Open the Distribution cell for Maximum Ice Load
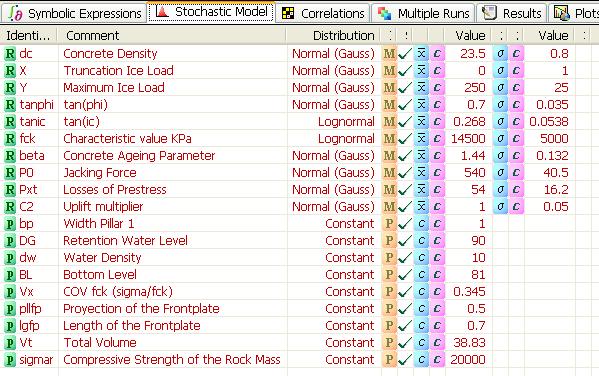Viewport: 599px width, 376px height. pyautogui.click(x=333, y=88)
